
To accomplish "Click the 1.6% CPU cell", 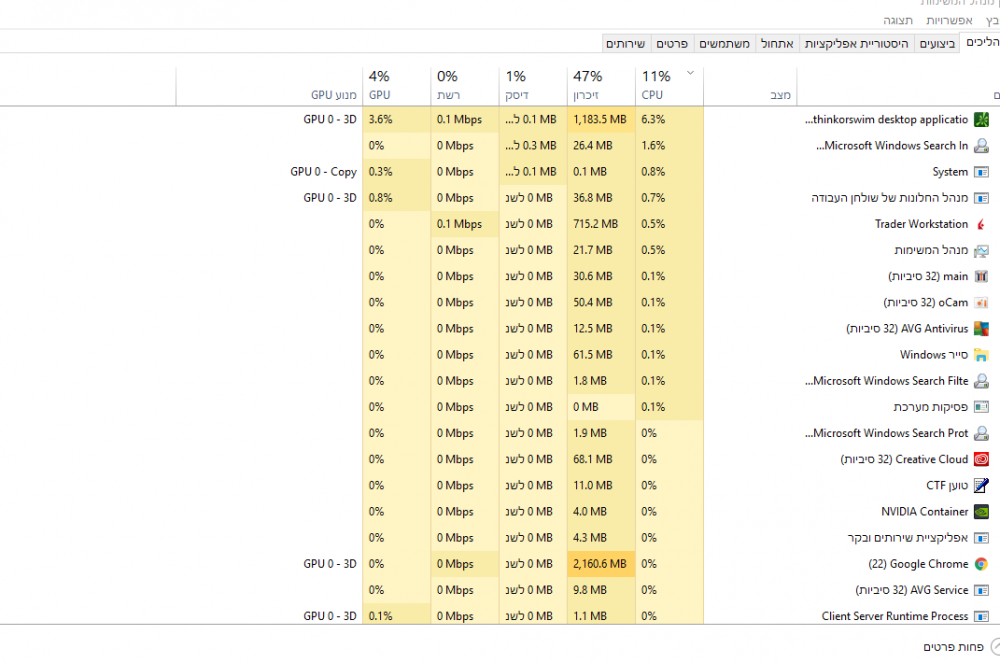I will click(670, 145).
